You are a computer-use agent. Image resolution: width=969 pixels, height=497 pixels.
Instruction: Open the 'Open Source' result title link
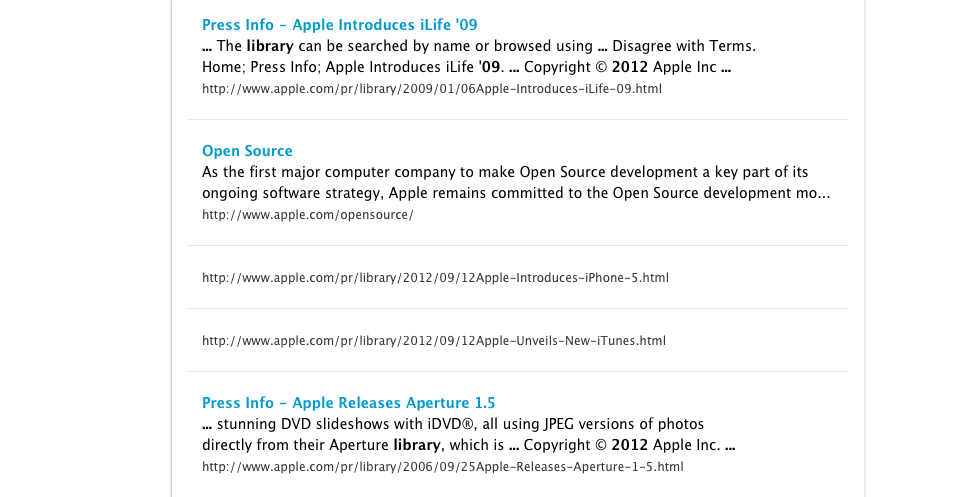247,151
